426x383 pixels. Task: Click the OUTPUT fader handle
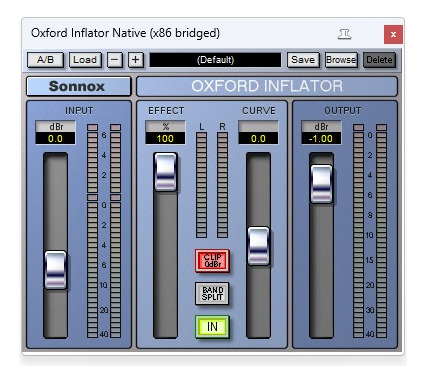coord(321,184)
